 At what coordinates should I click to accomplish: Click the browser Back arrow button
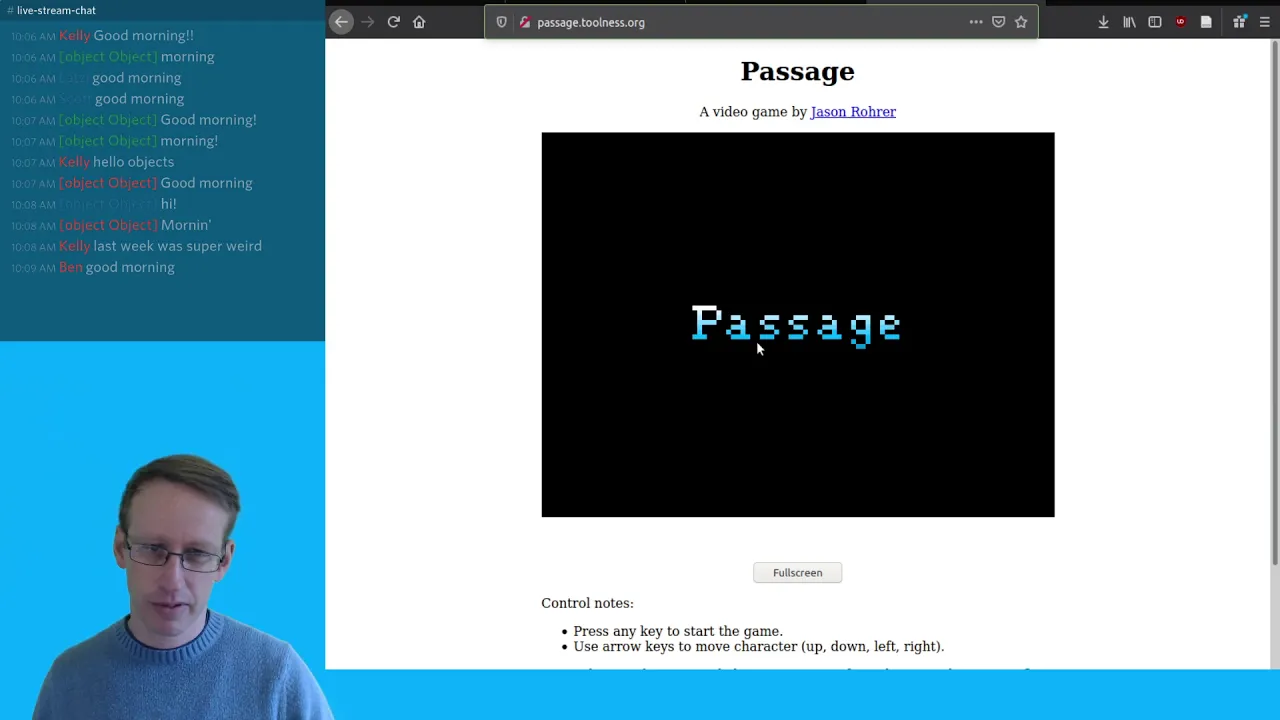tap(341, 22)
